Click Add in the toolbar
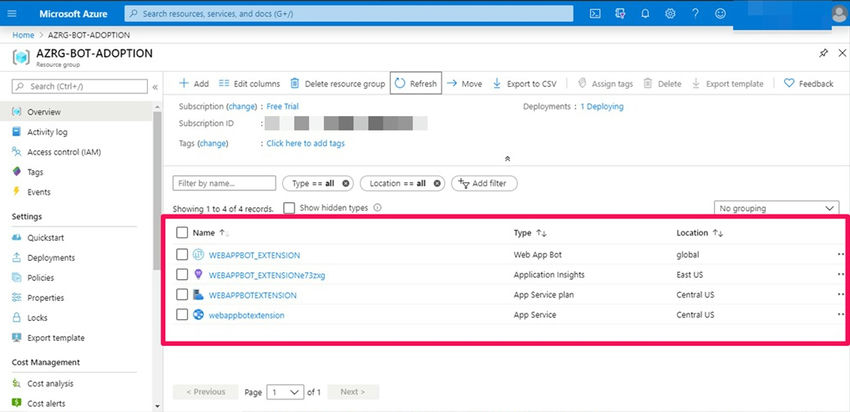Viewport: 850px width, 412px height. pyautogui.click(x=194, y=83)
